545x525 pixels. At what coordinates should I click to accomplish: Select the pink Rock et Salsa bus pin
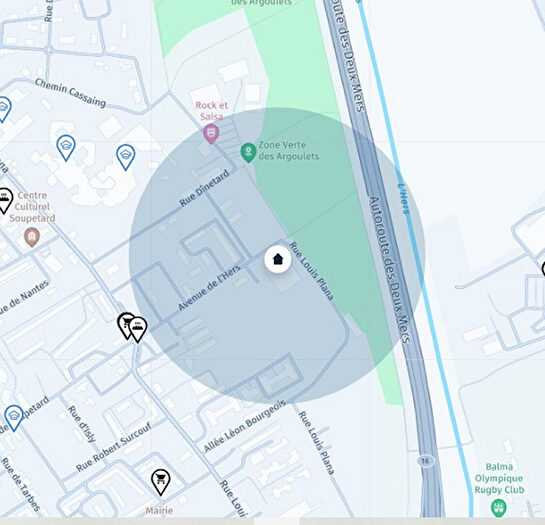coord(211,134)
